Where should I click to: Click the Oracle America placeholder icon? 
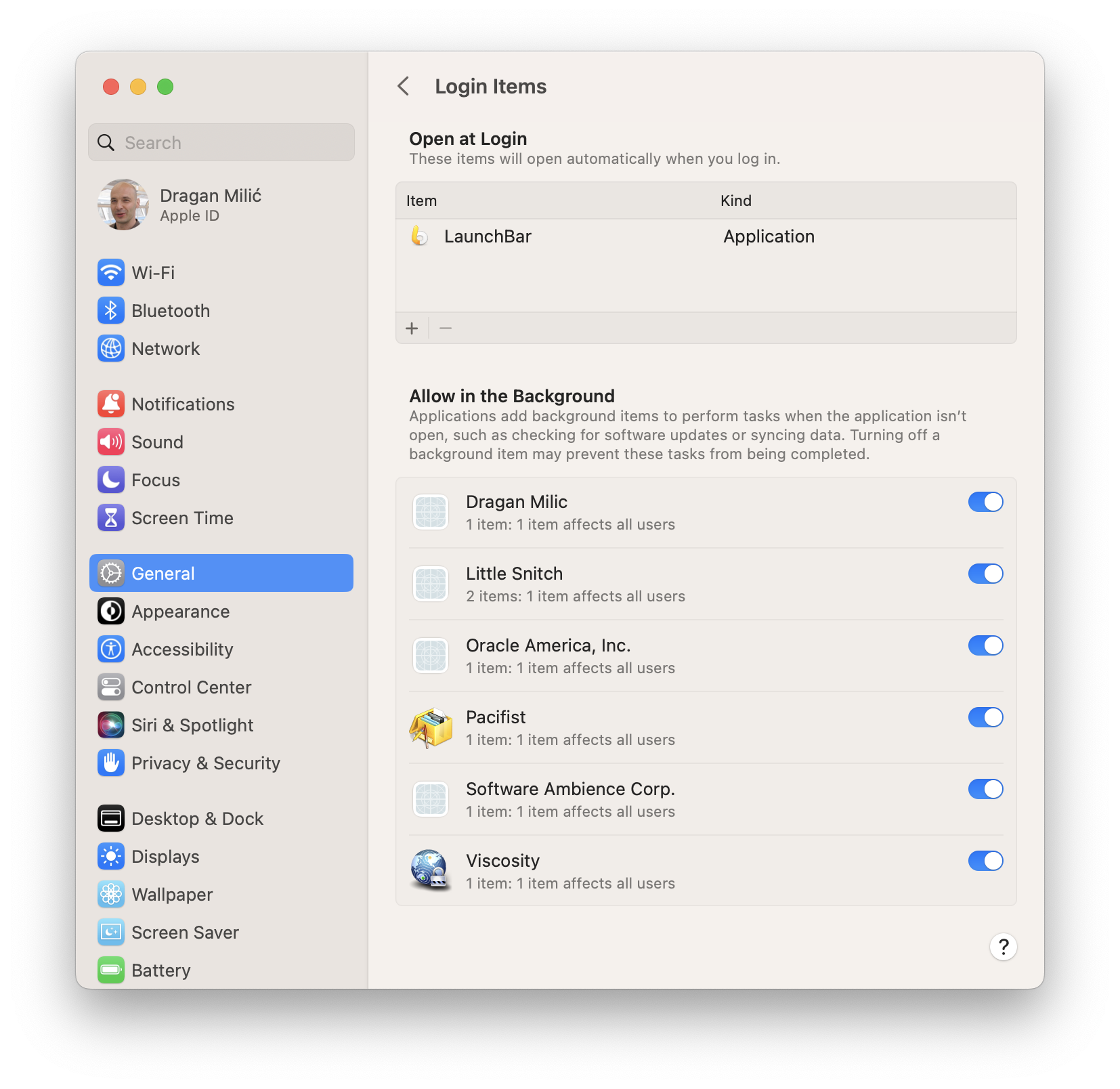[x=431, y=656]
